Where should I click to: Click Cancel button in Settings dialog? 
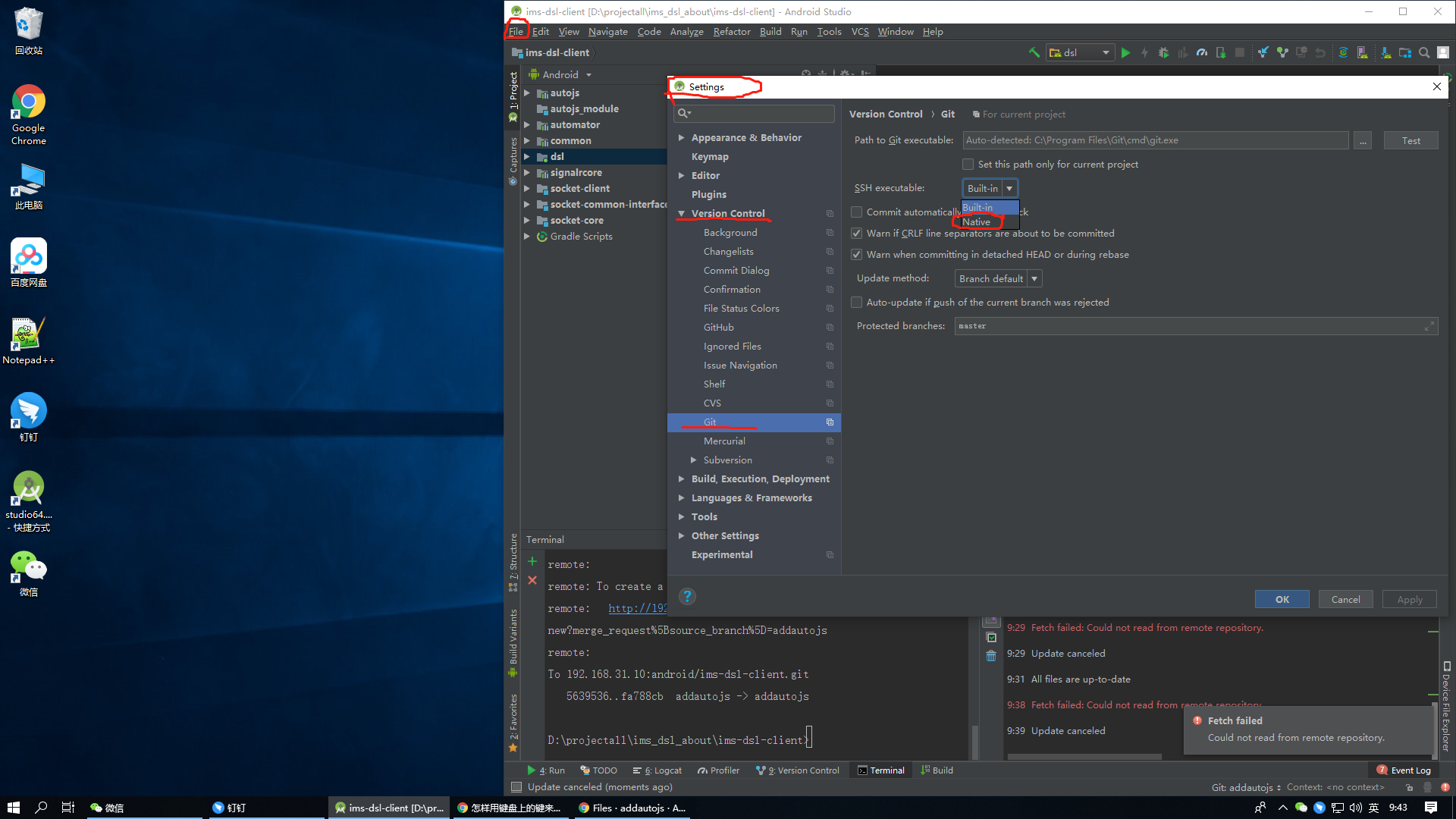tap(1345, 600)
